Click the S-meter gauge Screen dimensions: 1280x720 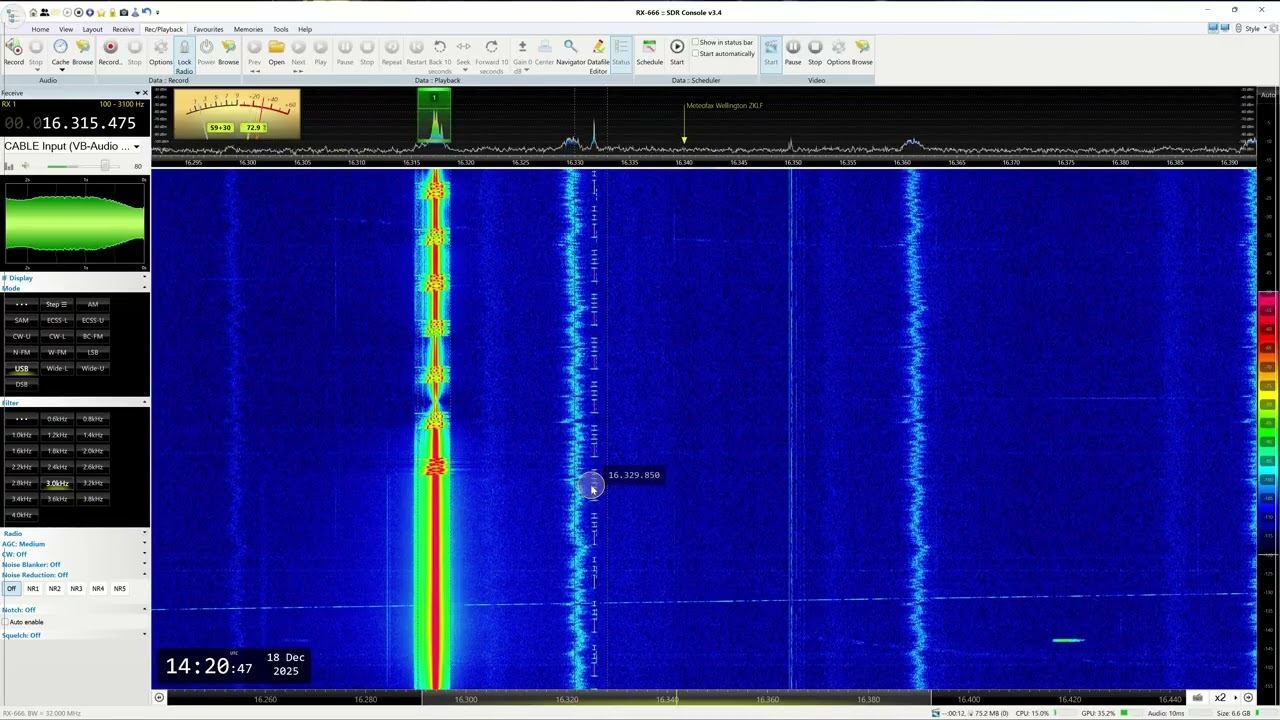click(237, 115)
